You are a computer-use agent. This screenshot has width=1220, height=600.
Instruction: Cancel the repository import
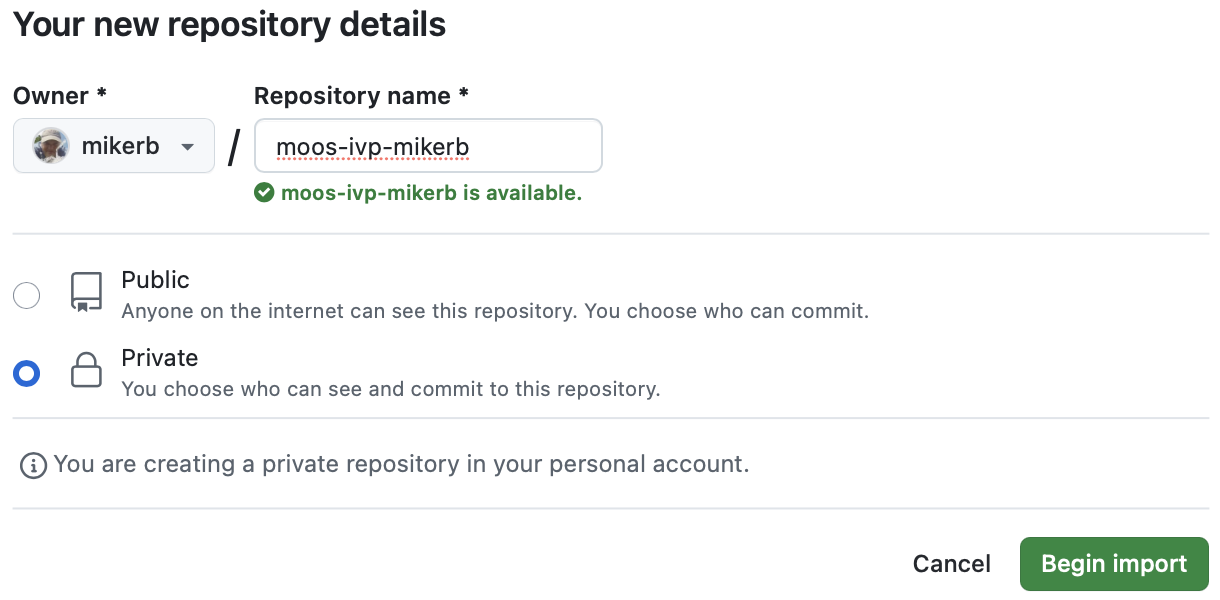click(x=951, y=564)
